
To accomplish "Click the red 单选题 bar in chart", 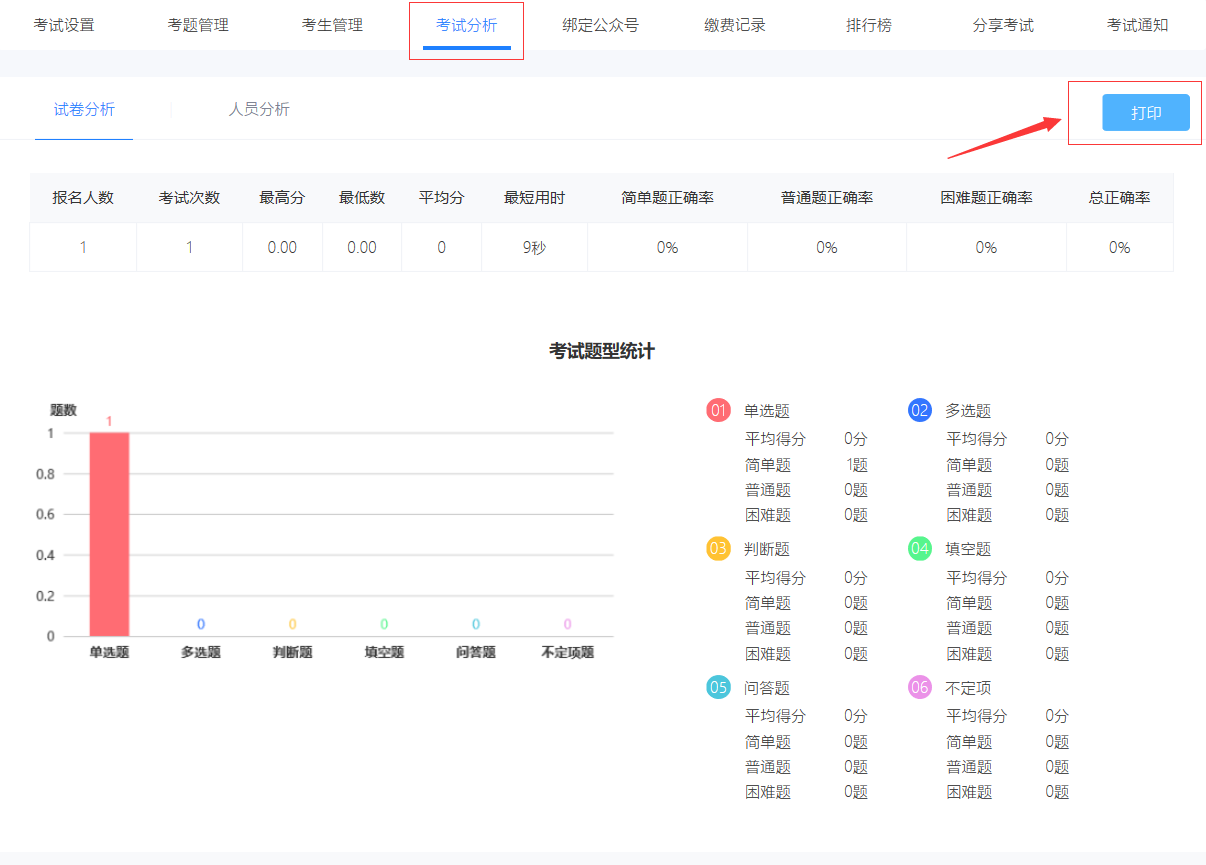I will click(x=109, y=534).
